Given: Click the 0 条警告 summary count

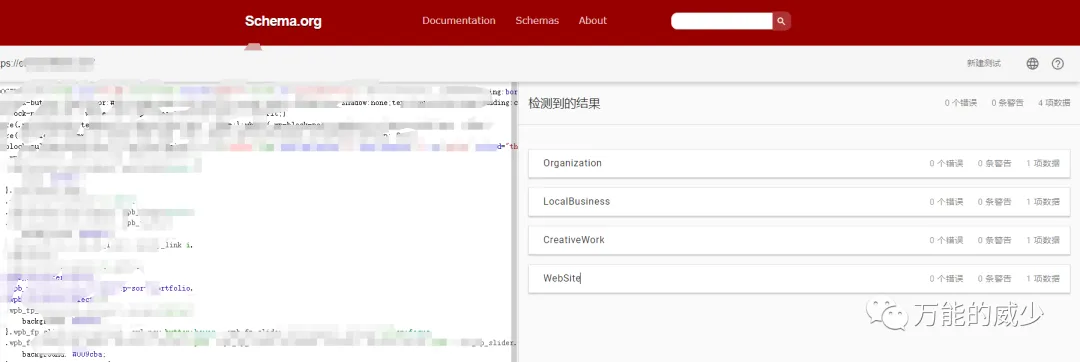Looking at the screenshot, I should 1008,103.
